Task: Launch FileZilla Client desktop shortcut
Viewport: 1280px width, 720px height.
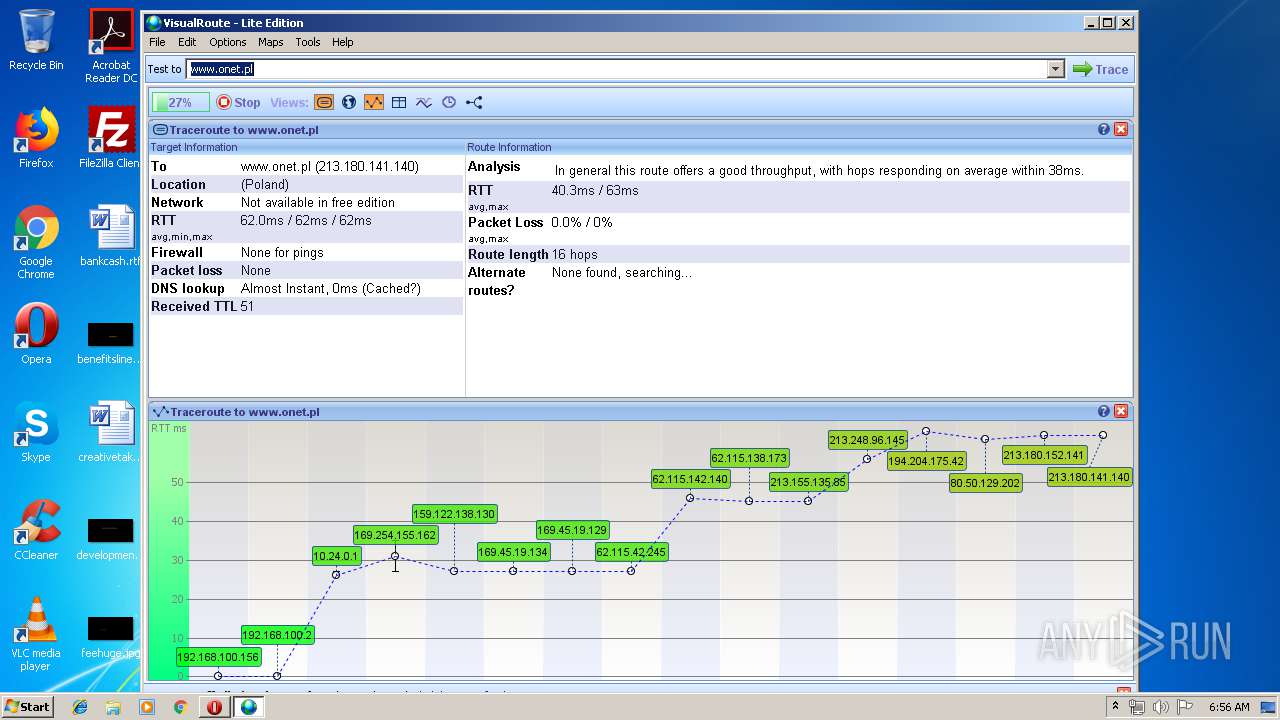Action: [111, 138]
